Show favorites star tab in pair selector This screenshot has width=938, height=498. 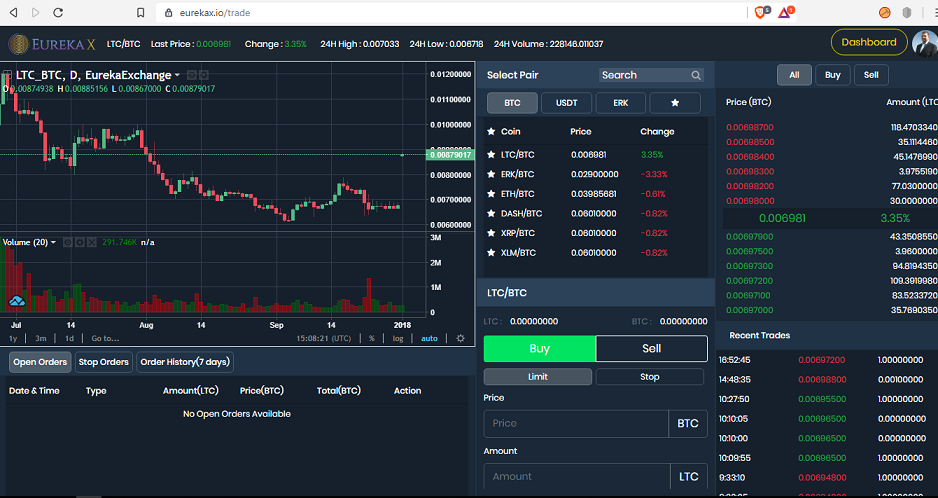[675, 103]
